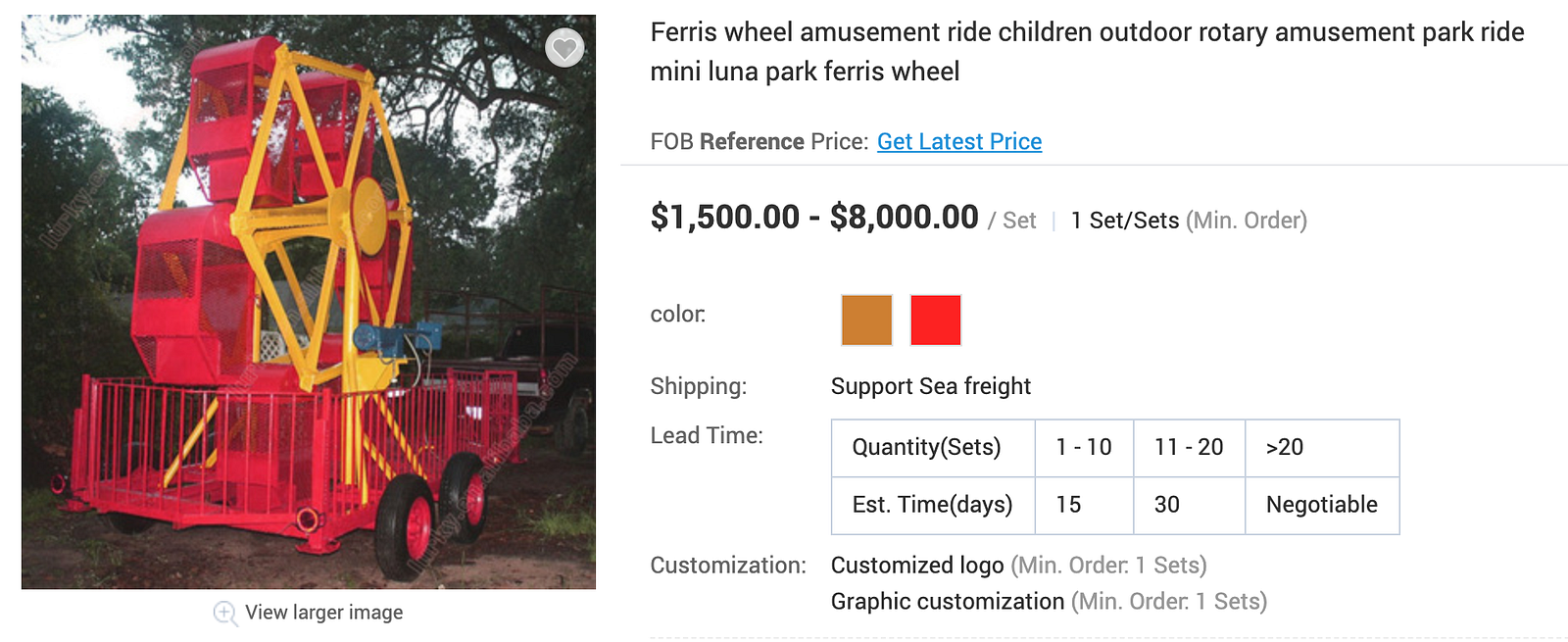Click the 1 - 10 quantity cell
1568x642 pixels.
click(x=1083, y=447)
